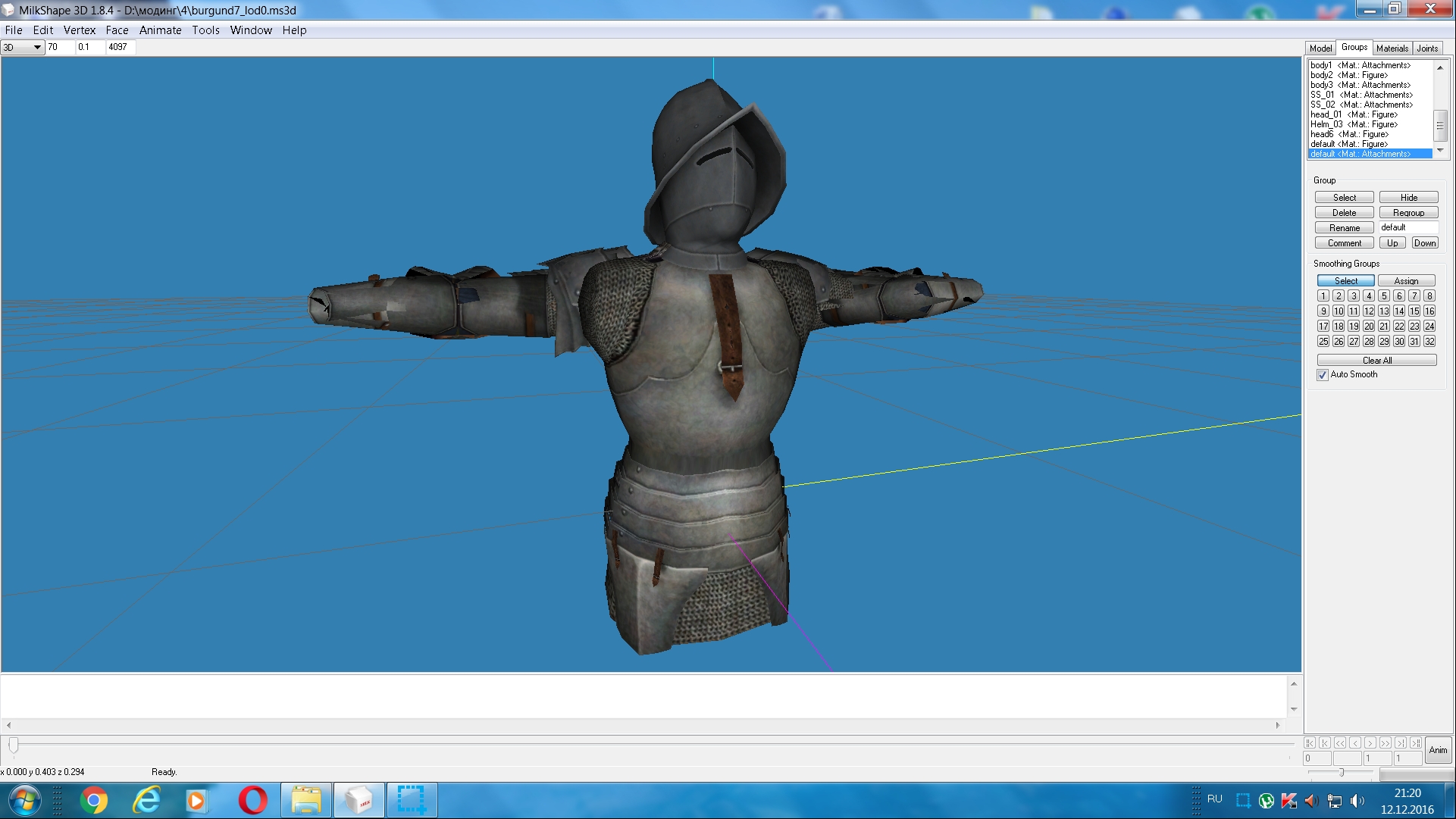This screenshot has width=1456, height=819.
Task: Click the groups list scrollbar thumb
Action: tap(1440, 126)
